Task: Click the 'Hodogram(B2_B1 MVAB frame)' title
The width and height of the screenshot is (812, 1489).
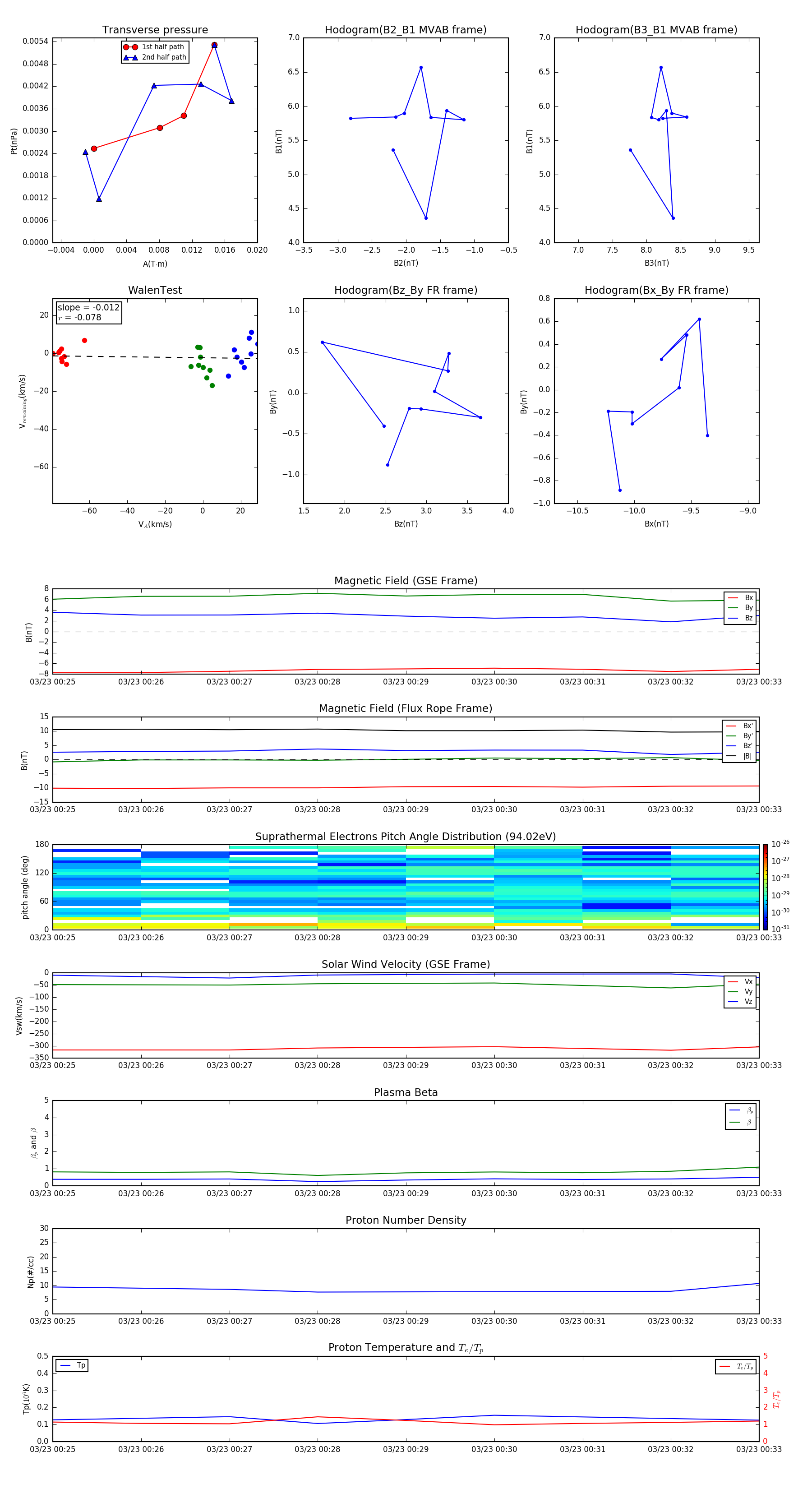Action: (406, 30)
